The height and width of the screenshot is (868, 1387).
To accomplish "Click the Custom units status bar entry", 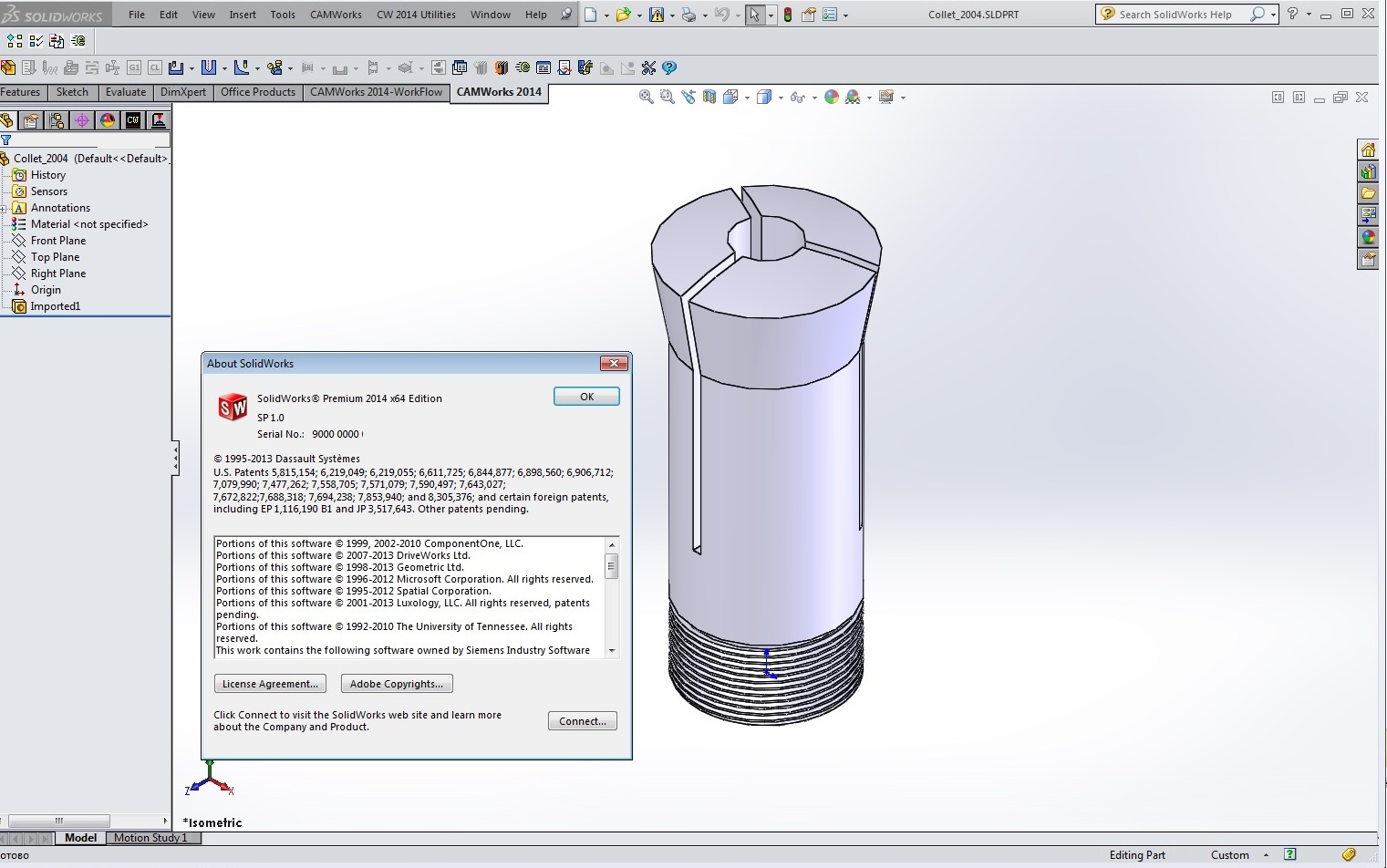I will pos(1229,855).
